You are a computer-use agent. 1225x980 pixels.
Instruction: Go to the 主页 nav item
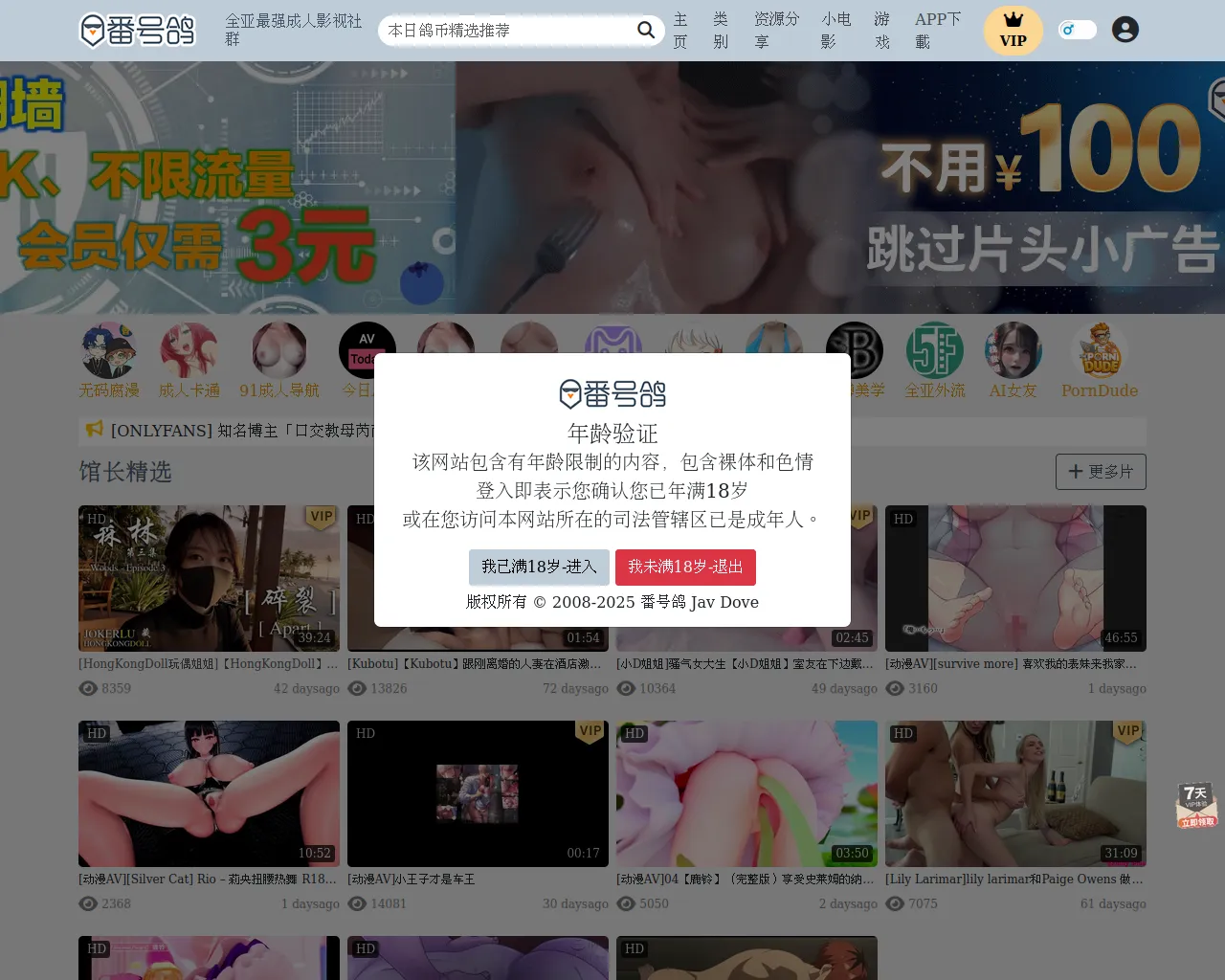coord(680,31)
